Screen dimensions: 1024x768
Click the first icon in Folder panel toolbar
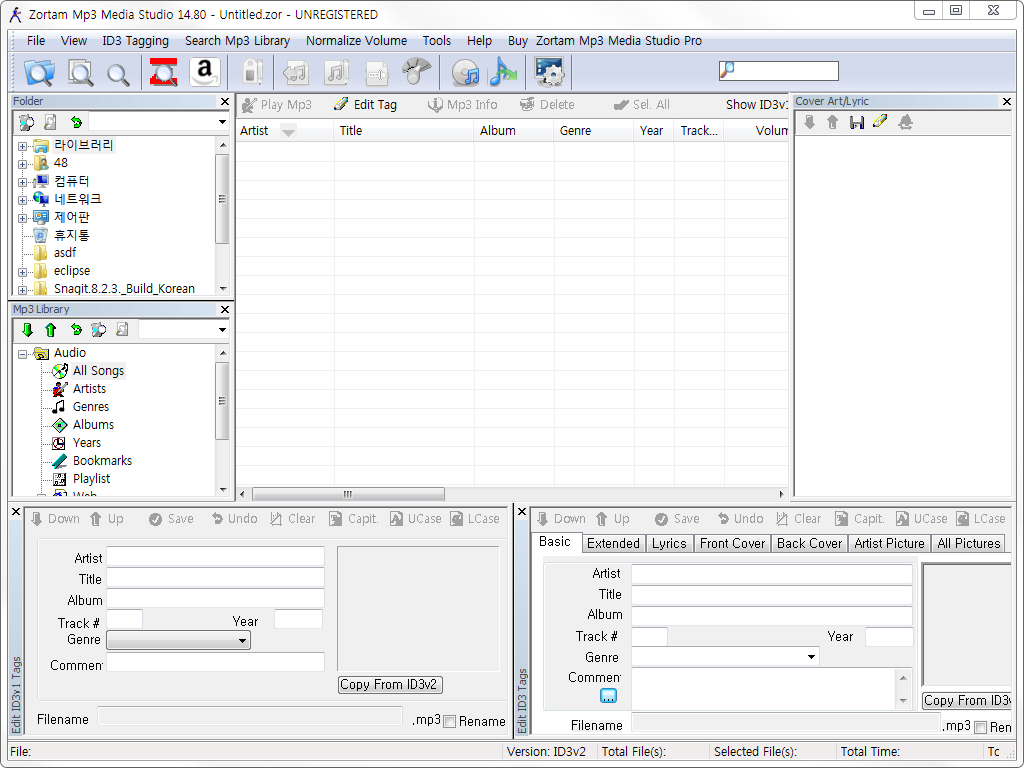tap(26, 122)
